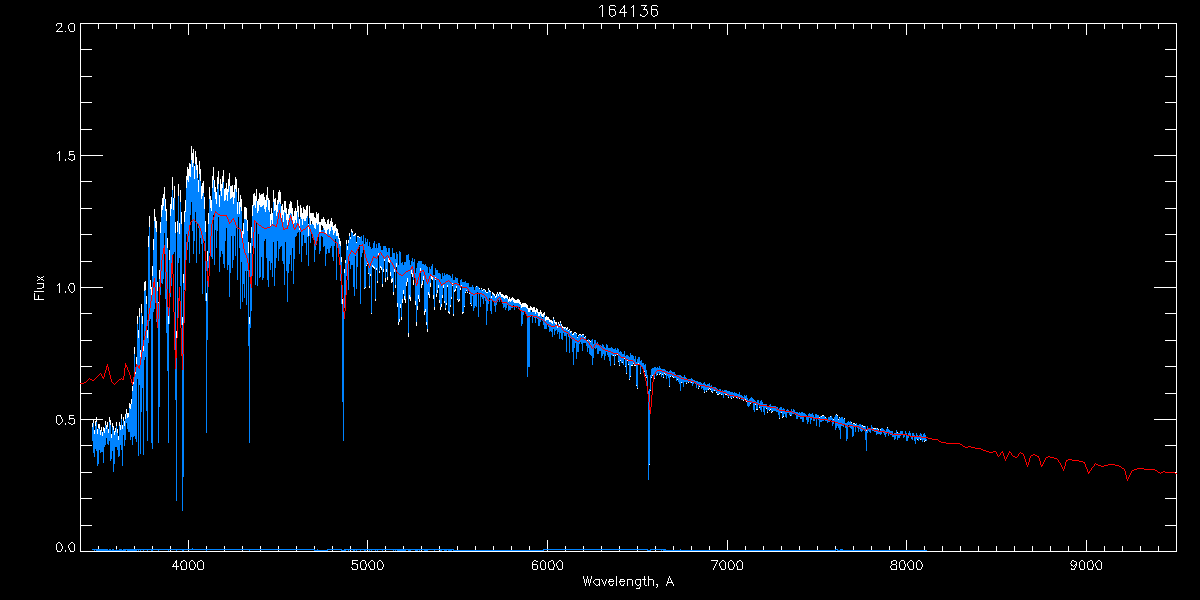Click the 0.0 flux tick label
1200x600 pixels.
[x=64, y=547]
